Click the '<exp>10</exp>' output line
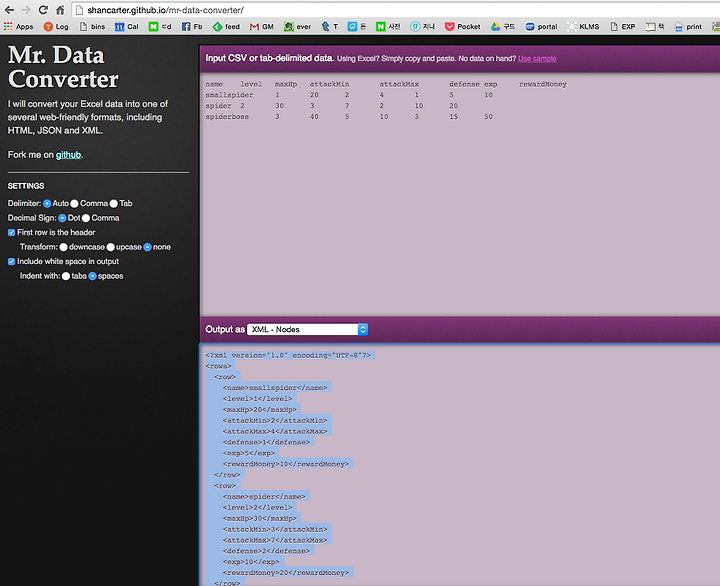Screen dimensions: 720x586 (251, 562)
